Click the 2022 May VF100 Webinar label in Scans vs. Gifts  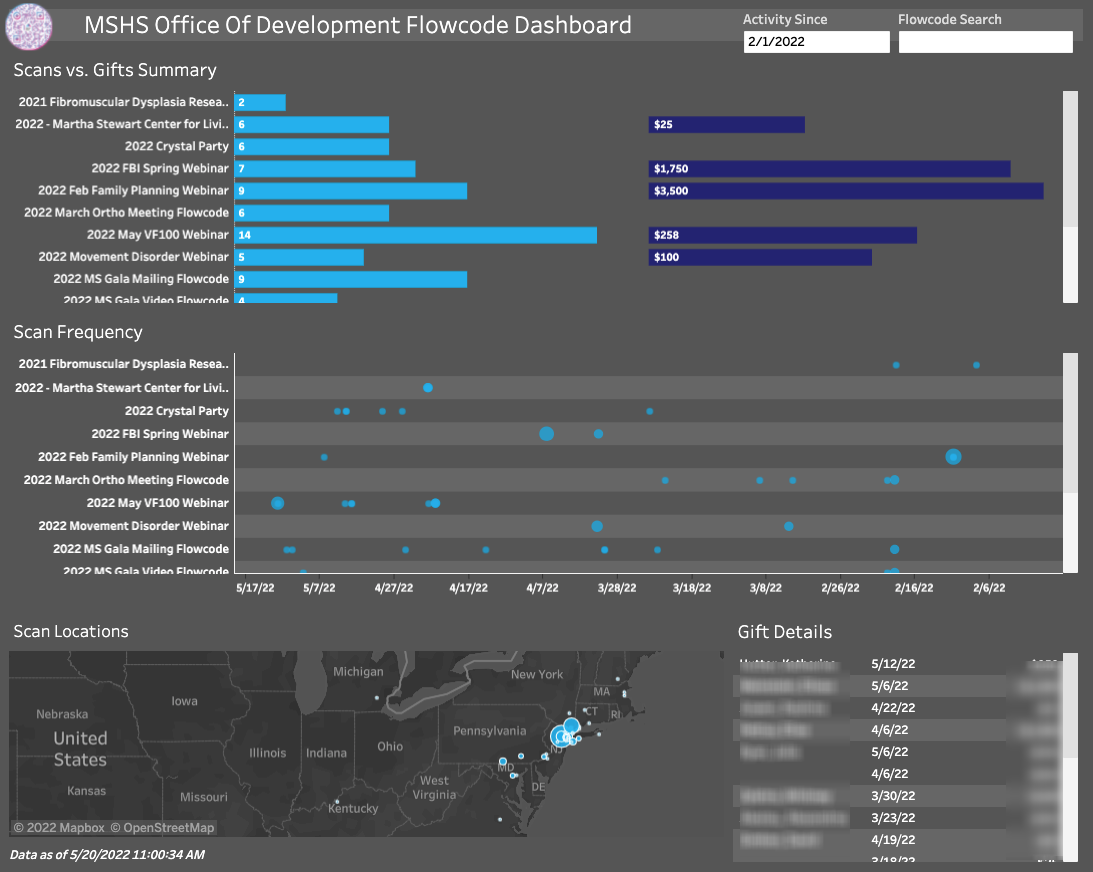158,235
